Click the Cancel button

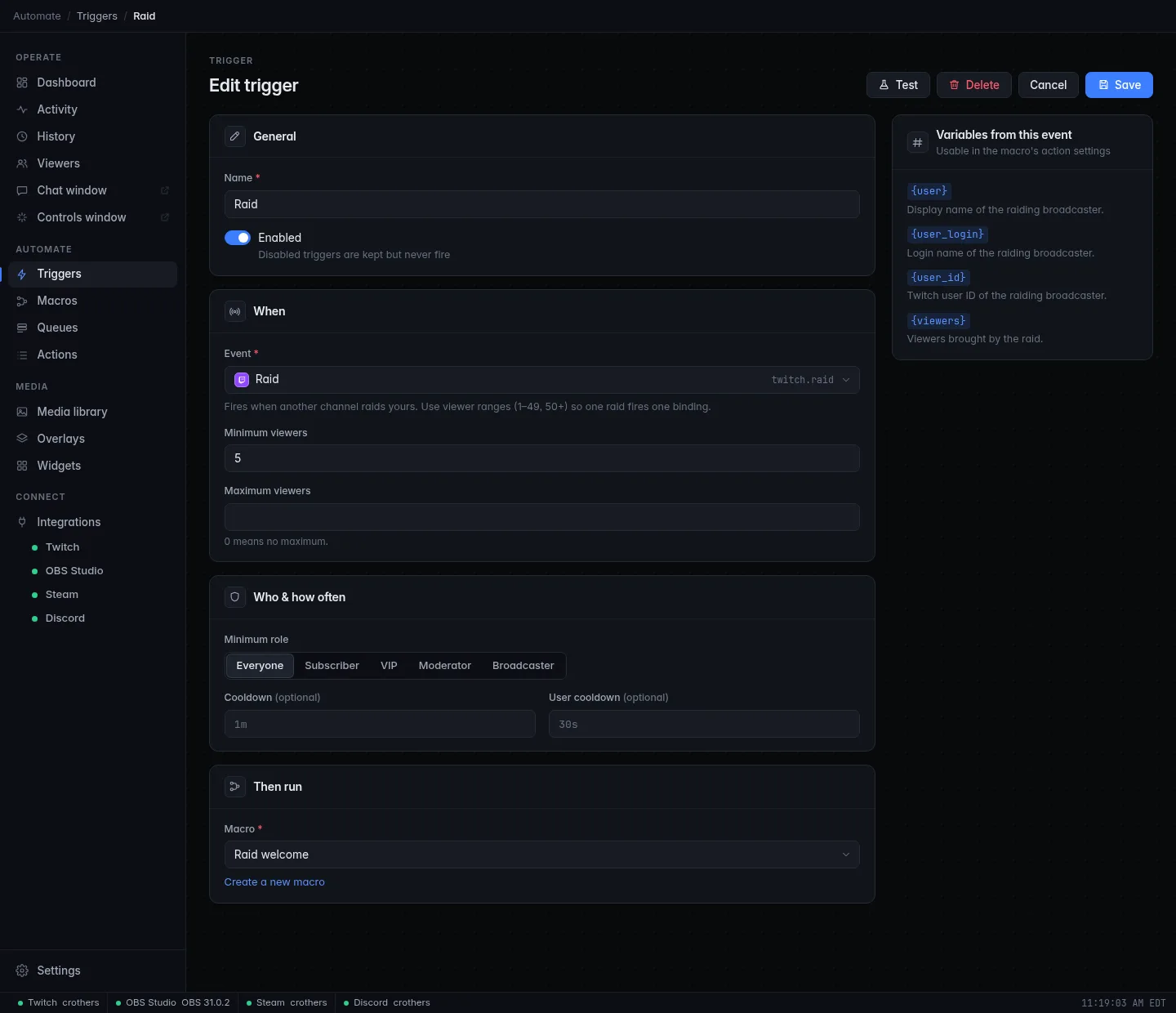point(1049,85)
